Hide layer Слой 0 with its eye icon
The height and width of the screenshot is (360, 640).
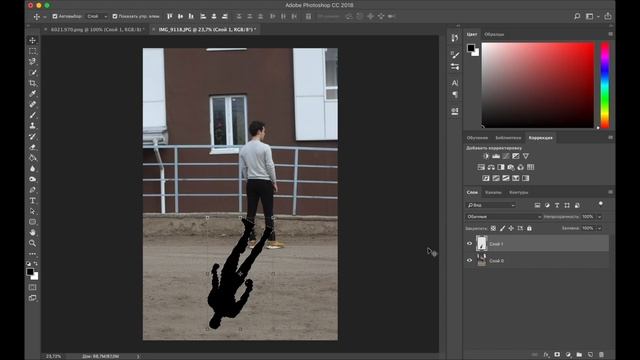[469, 260]
